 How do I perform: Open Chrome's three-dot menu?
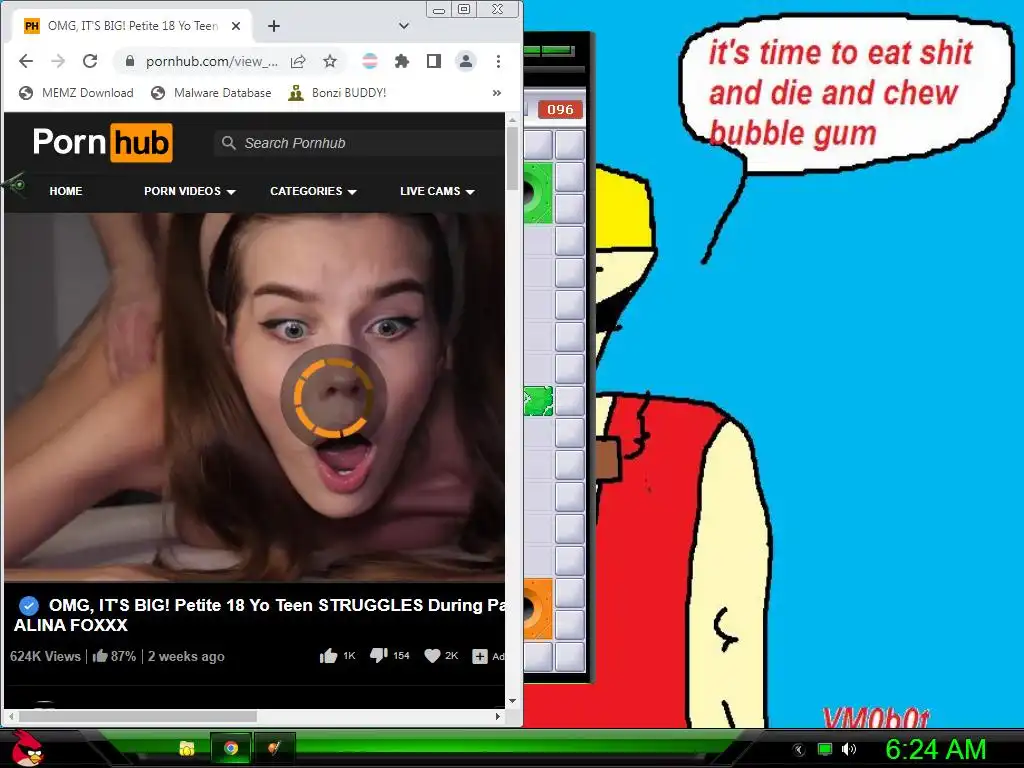tap(498, 61)
